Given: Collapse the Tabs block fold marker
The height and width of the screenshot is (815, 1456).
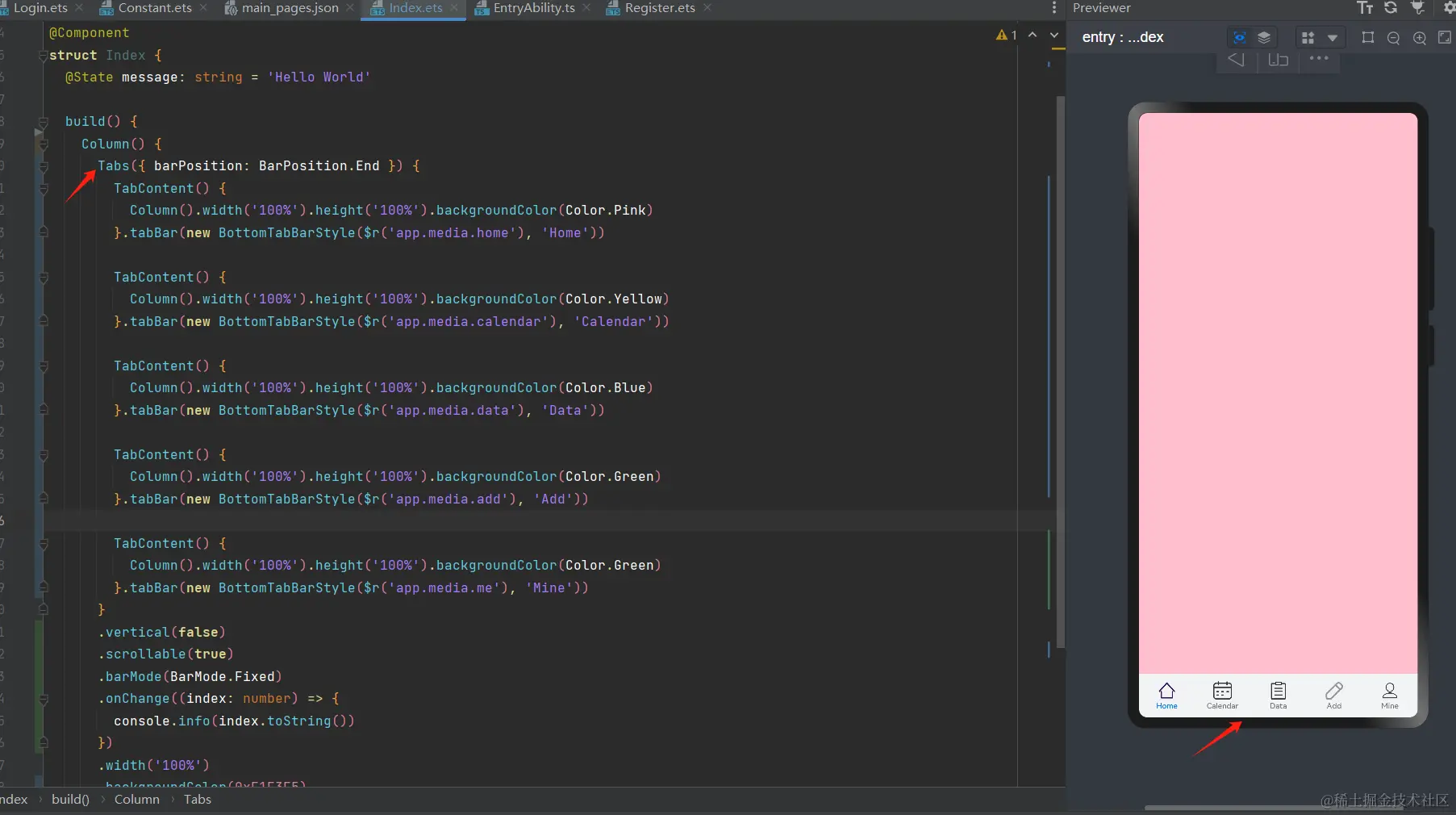Looking at the screenshot, I should tap(44, 166).
